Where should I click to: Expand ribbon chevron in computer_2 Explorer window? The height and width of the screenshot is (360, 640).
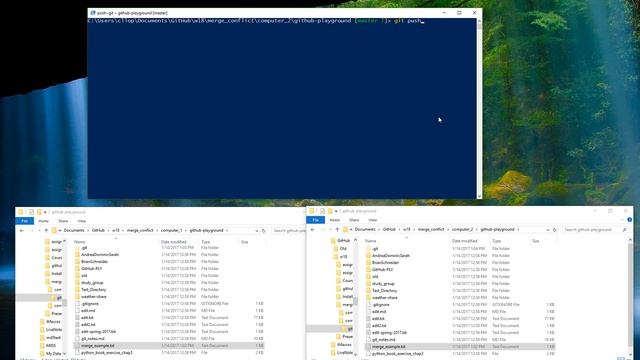[623, 220]
